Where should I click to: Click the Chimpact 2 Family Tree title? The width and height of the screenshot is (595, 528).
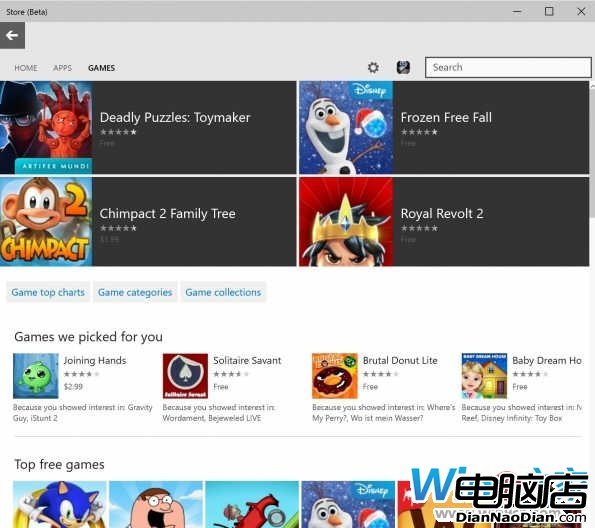pyautogui.click(x=167, y=214)
